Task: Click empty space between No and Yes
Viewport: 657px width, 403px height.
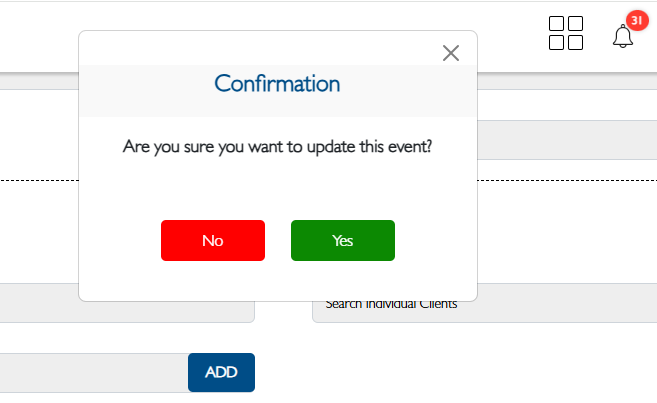Action: [278, 240]
